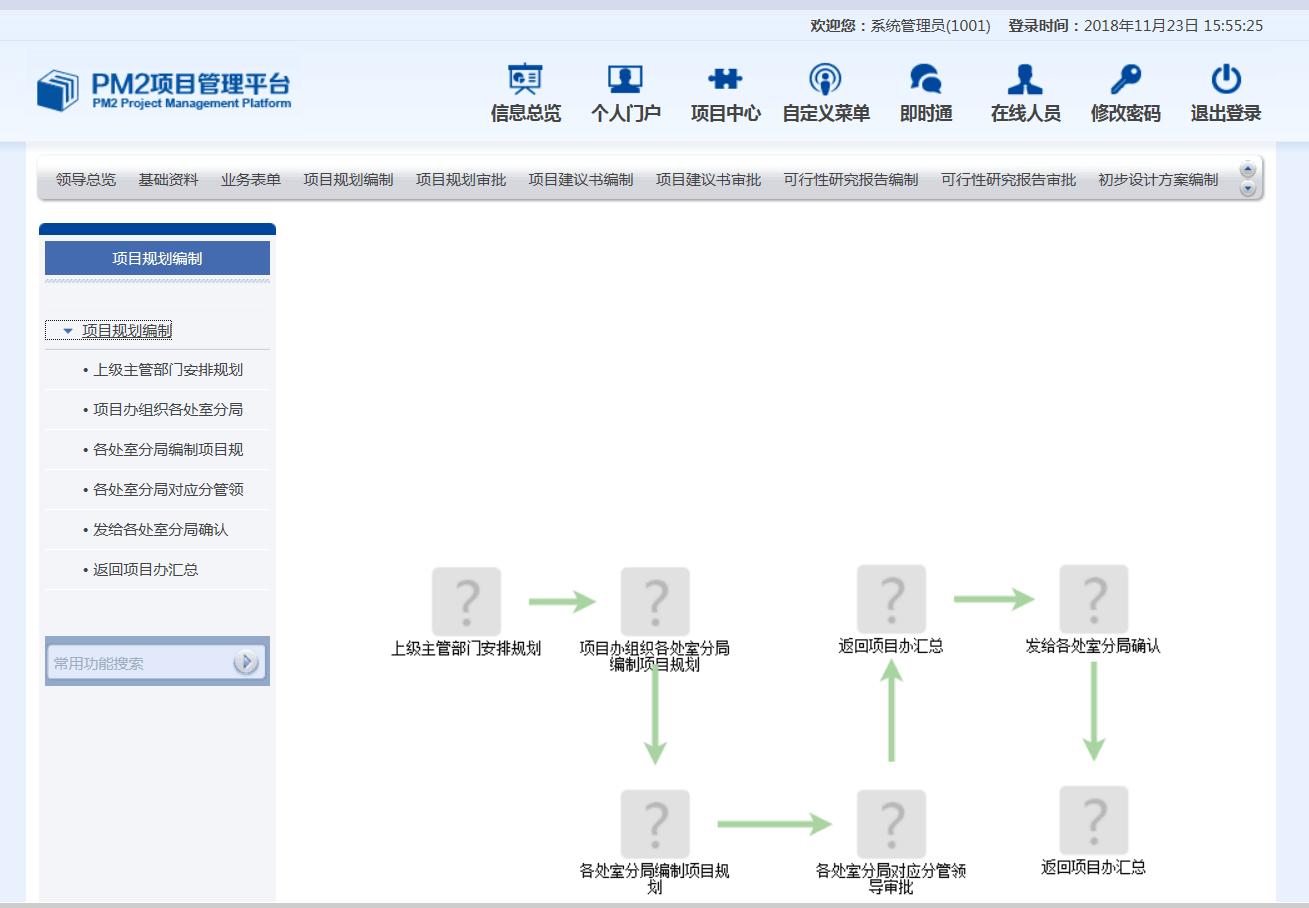This screenshot has width=1309, height=908.
Task: Open 自定义菜单 custom menu icon
Action: [825, 80]
